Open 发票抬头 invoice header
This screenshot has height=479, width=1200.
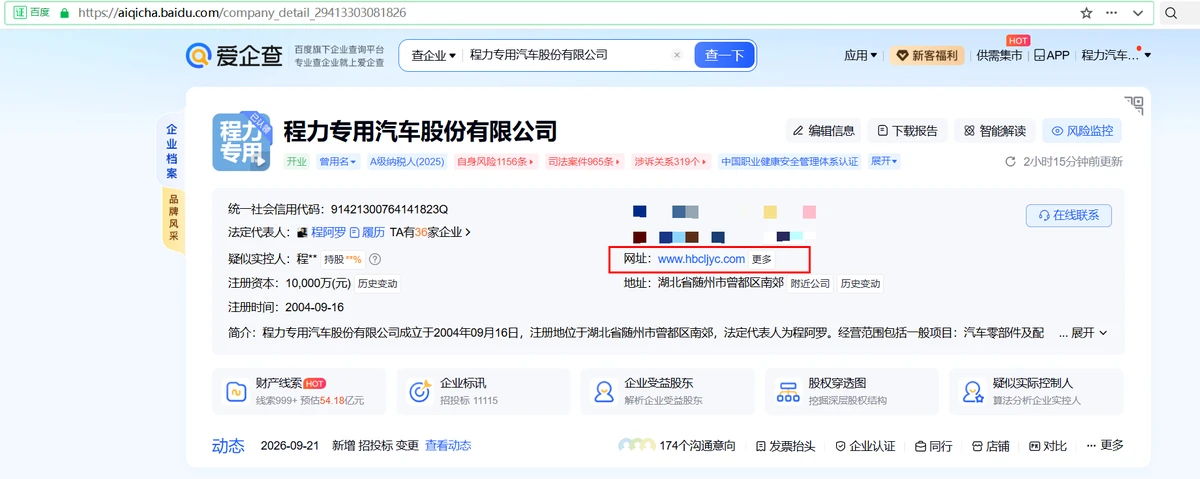click(785, 445)
